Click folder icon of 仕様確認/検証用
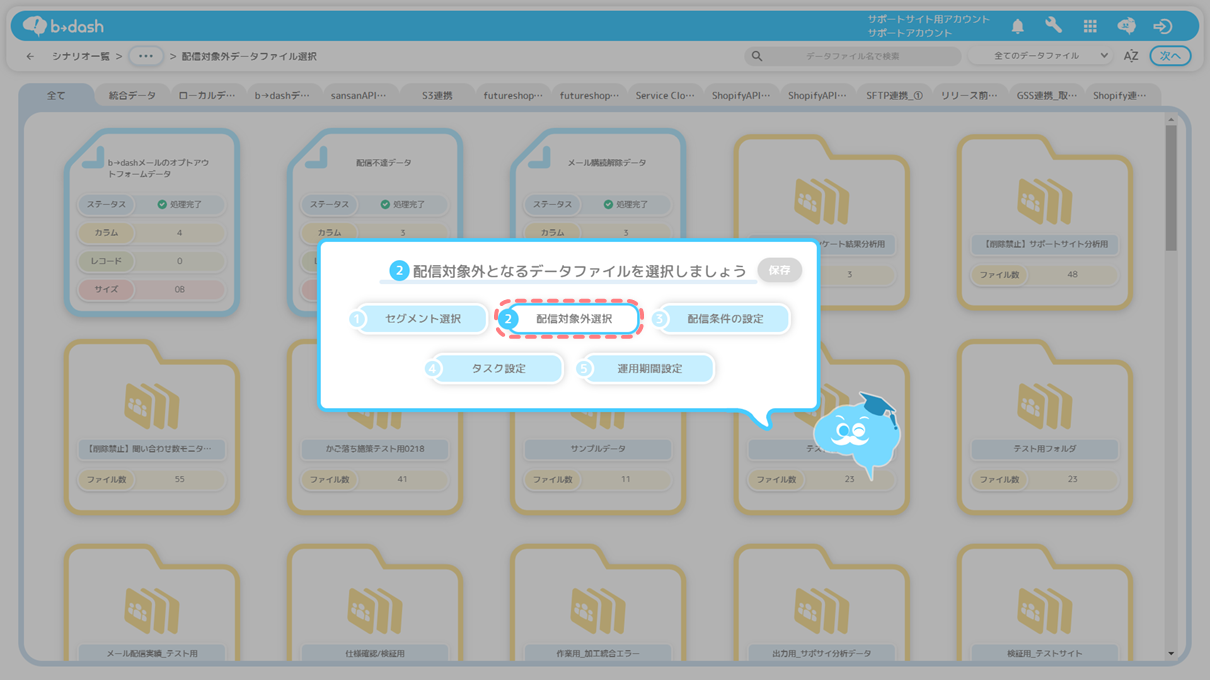1210x680 pixels. (375, 610)
